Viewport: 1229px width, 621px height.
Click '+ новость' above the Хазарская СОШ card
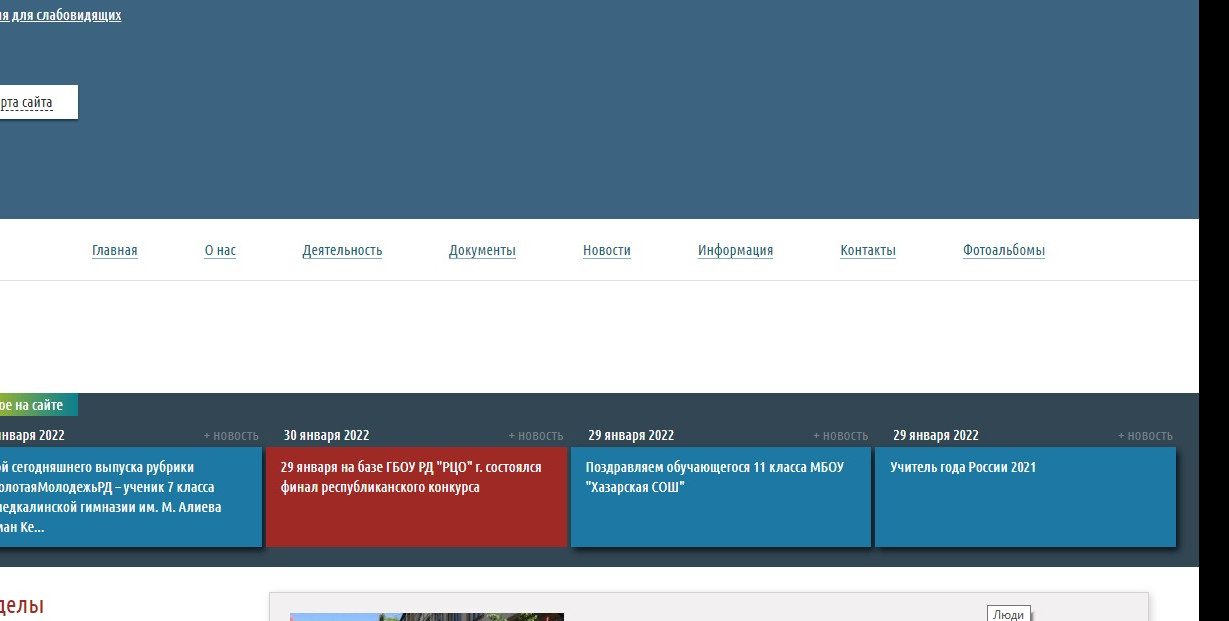pos(840,436)
